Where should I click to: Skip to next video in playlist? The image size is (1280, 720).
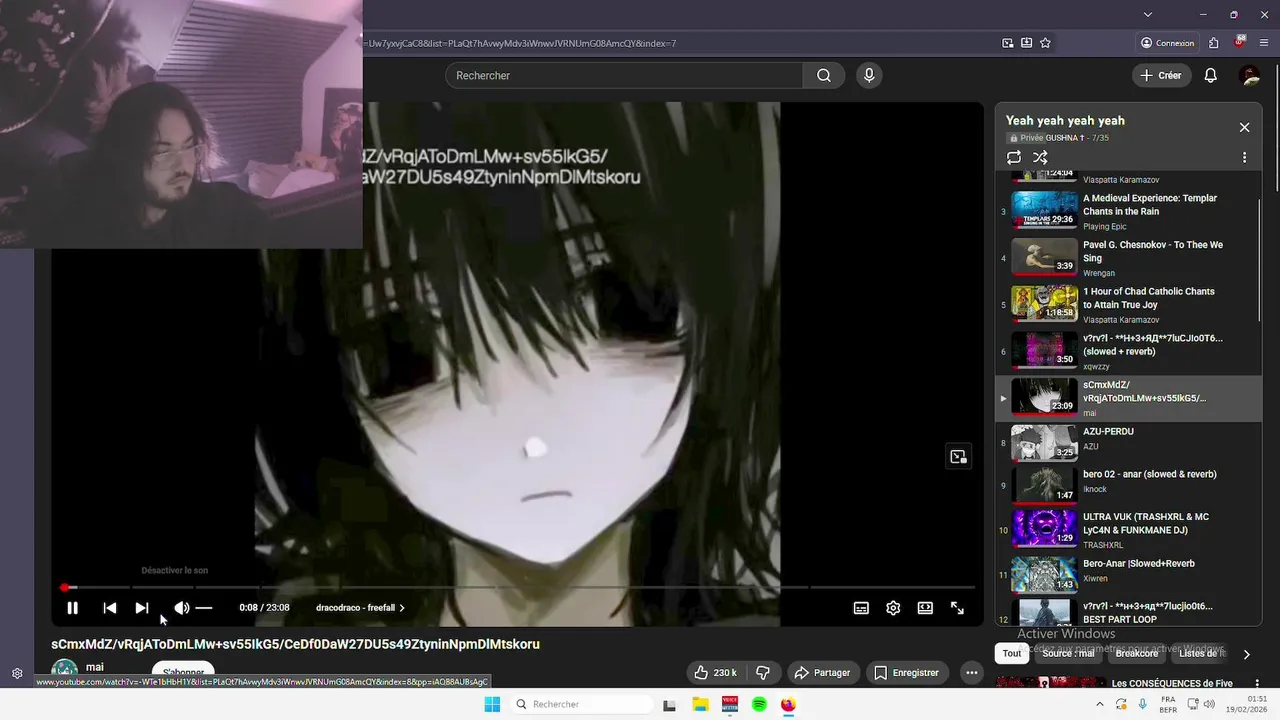click(x=142, y=608)
